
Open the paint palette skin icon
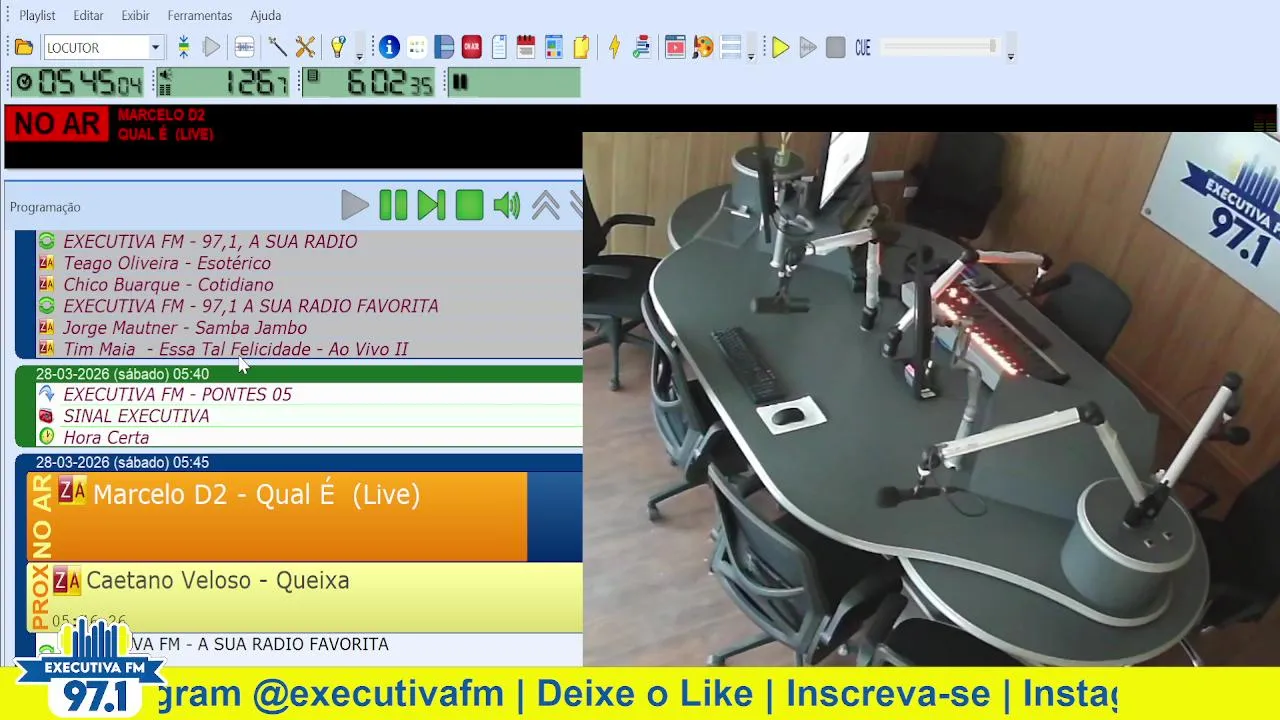pyautogui.click(x=703, y=47)
